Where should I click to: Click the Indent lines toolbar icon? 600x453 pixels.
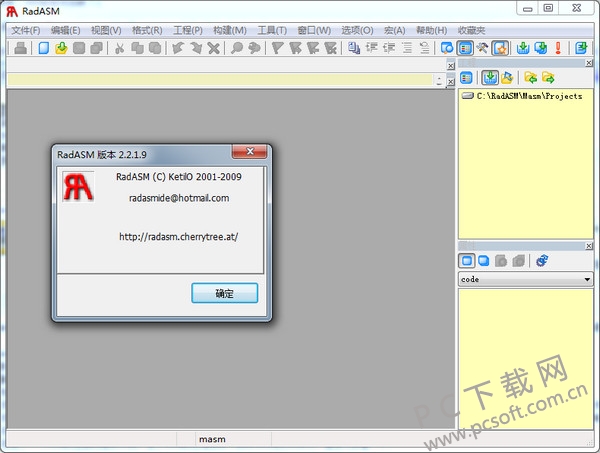[371, 48]
